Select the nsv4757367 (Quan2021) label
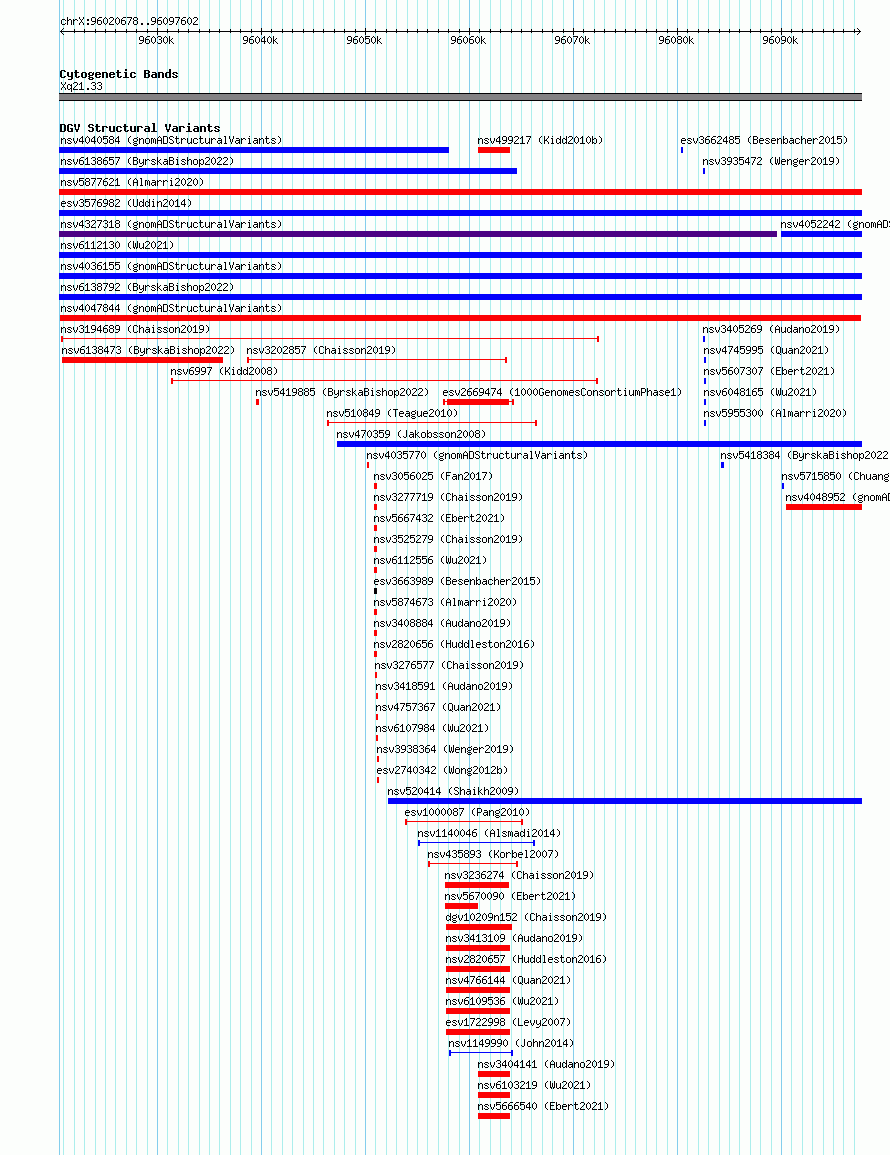The height and width of the screenshot is (1155, 890). click(x=438, y=707)
